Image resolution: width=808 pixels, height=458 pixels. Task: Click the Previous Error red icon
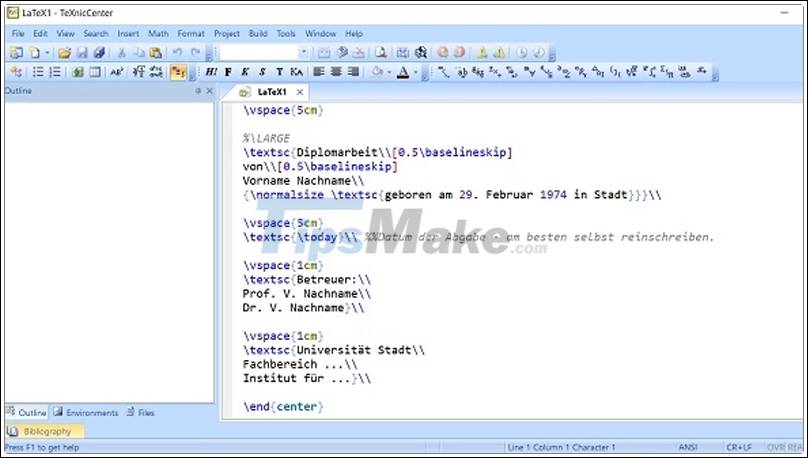coord(460,53)
